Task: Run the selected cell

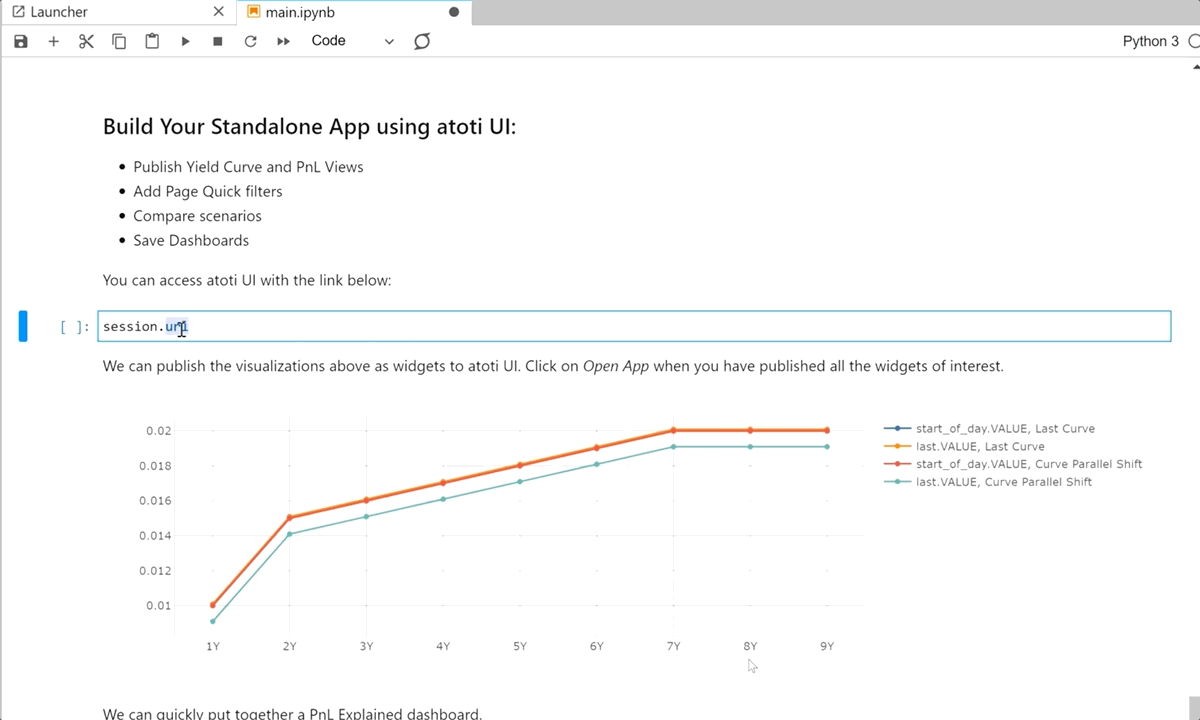Action: [185, 41]
